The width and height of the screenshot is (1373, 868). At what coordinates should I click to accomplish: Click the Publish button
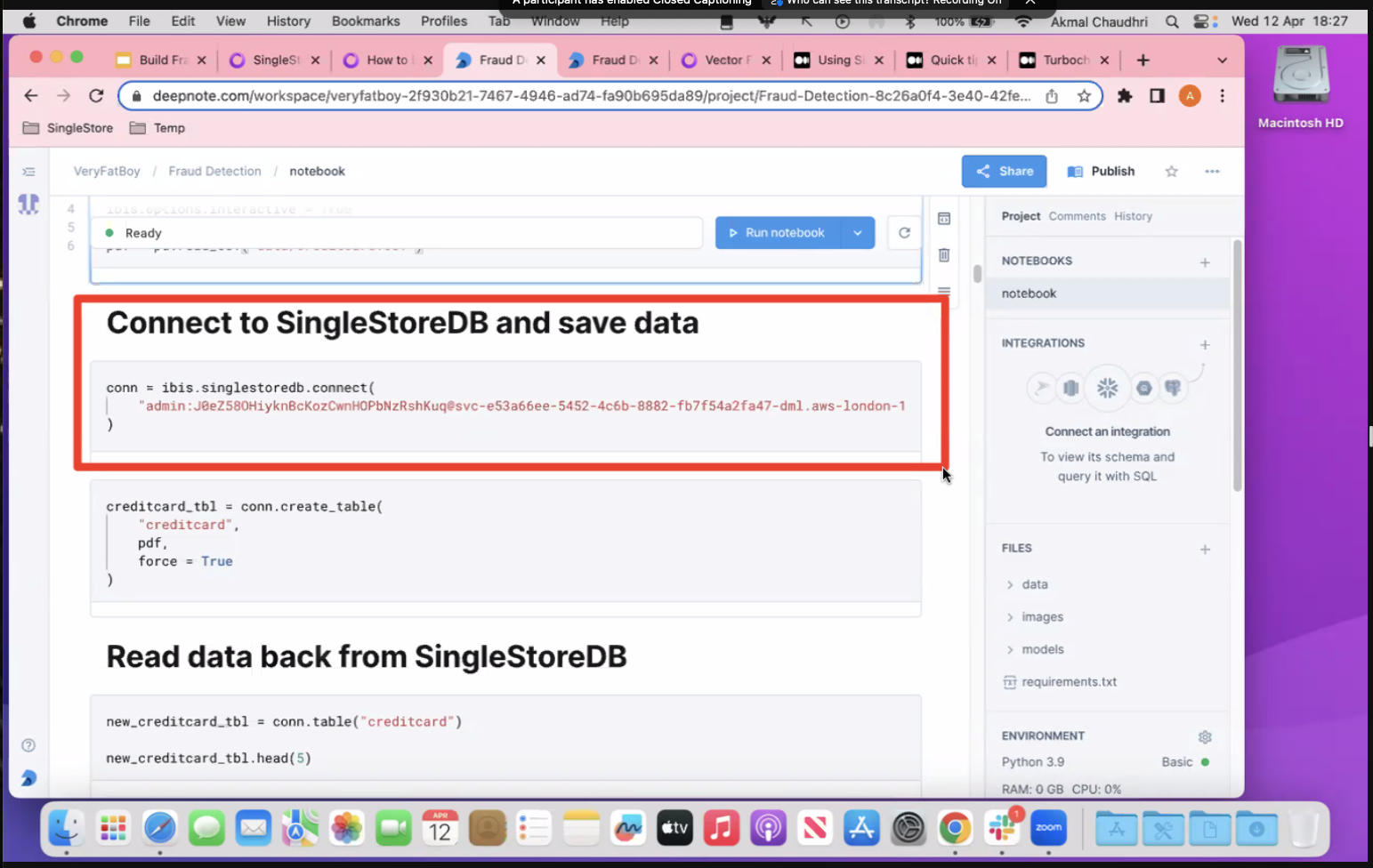point(1101,172)
